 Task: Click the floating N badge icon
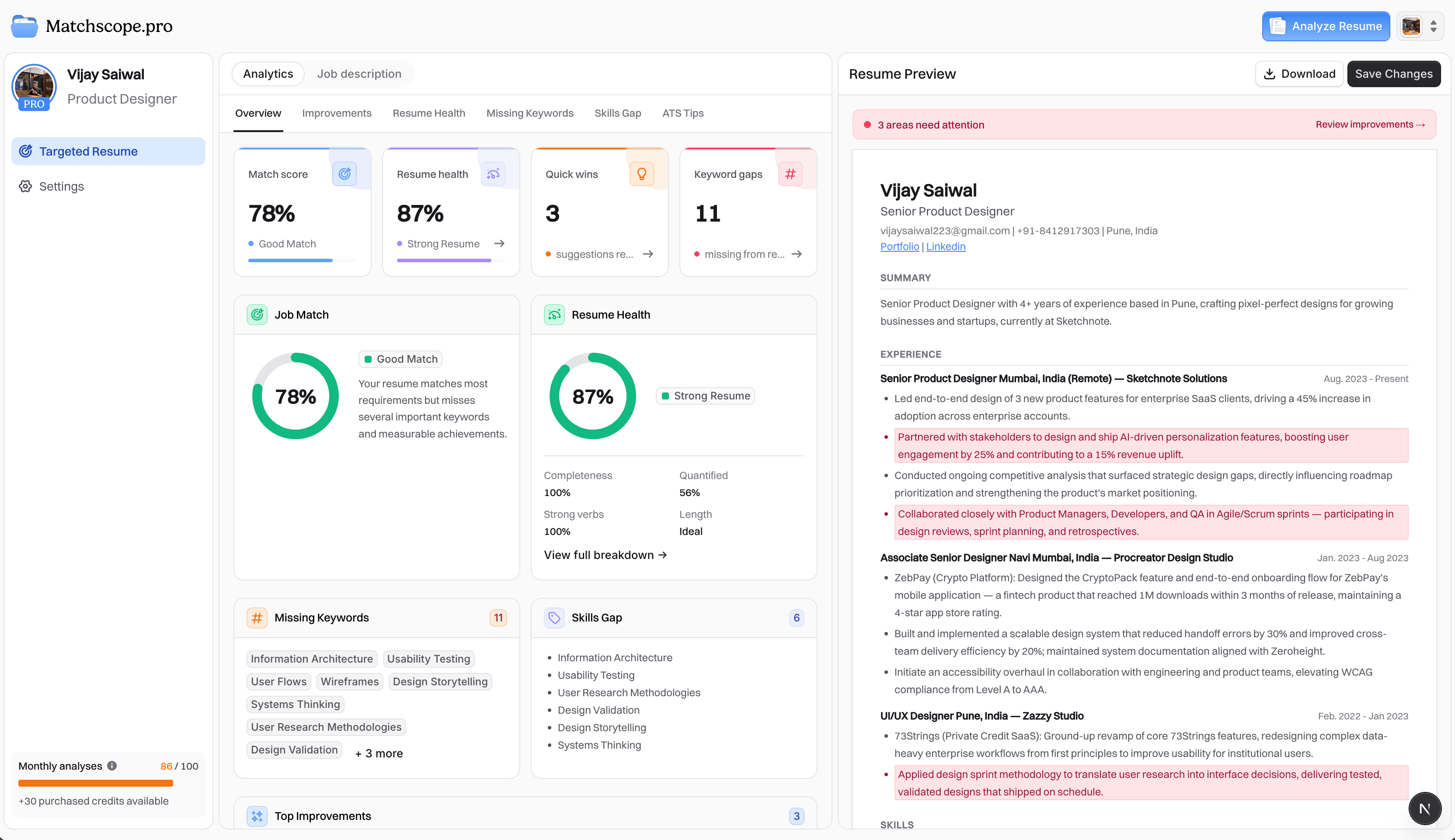tap(1424, 808)
